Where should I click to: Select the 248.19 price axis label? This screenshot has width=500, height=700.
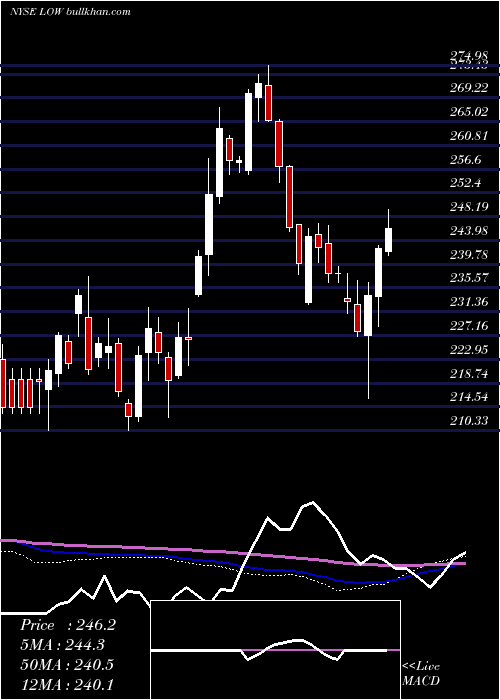[x=468, y=207]
